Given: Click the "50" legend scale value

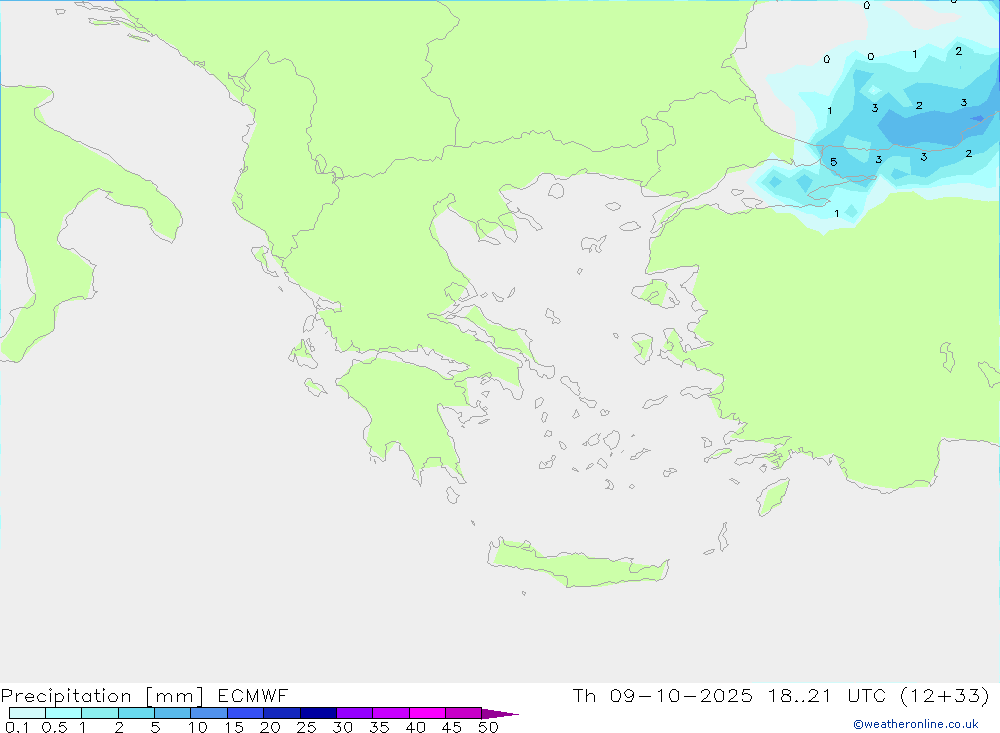Looking at the screenshot, I should (x=488, y=727).
